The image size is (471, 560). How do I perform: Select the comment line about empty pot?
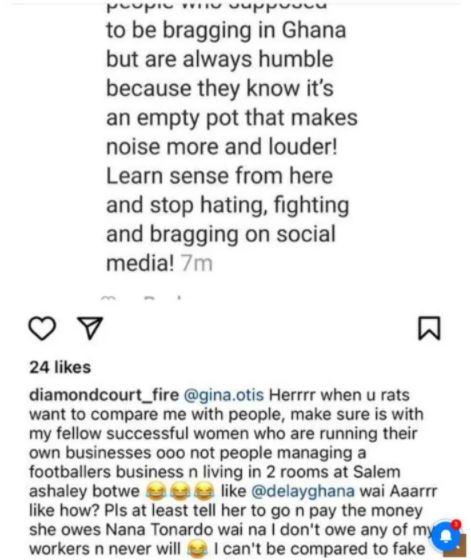(232, 118)
